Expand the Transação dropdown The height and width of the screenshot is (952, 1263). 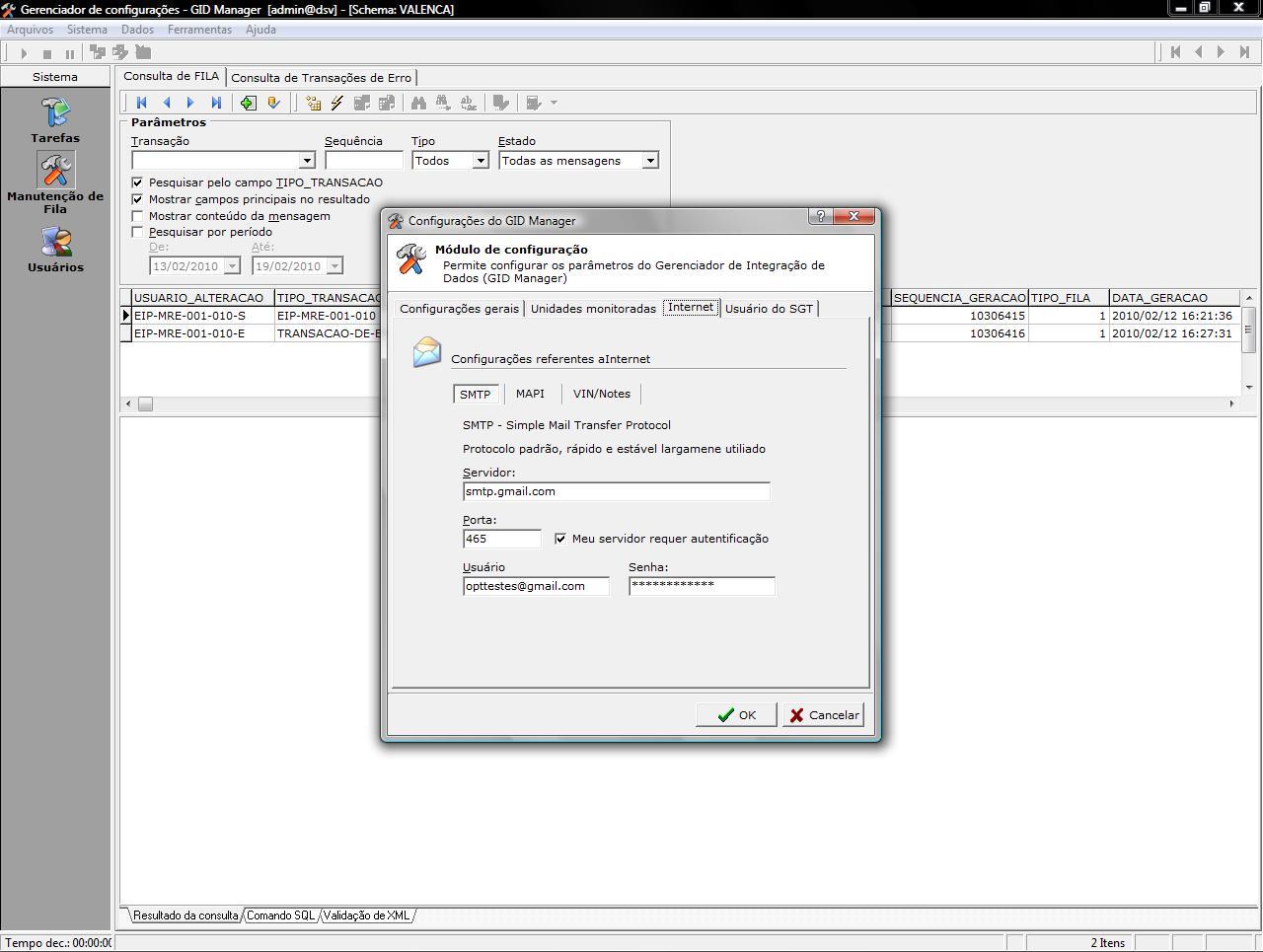tap(306, 161)
